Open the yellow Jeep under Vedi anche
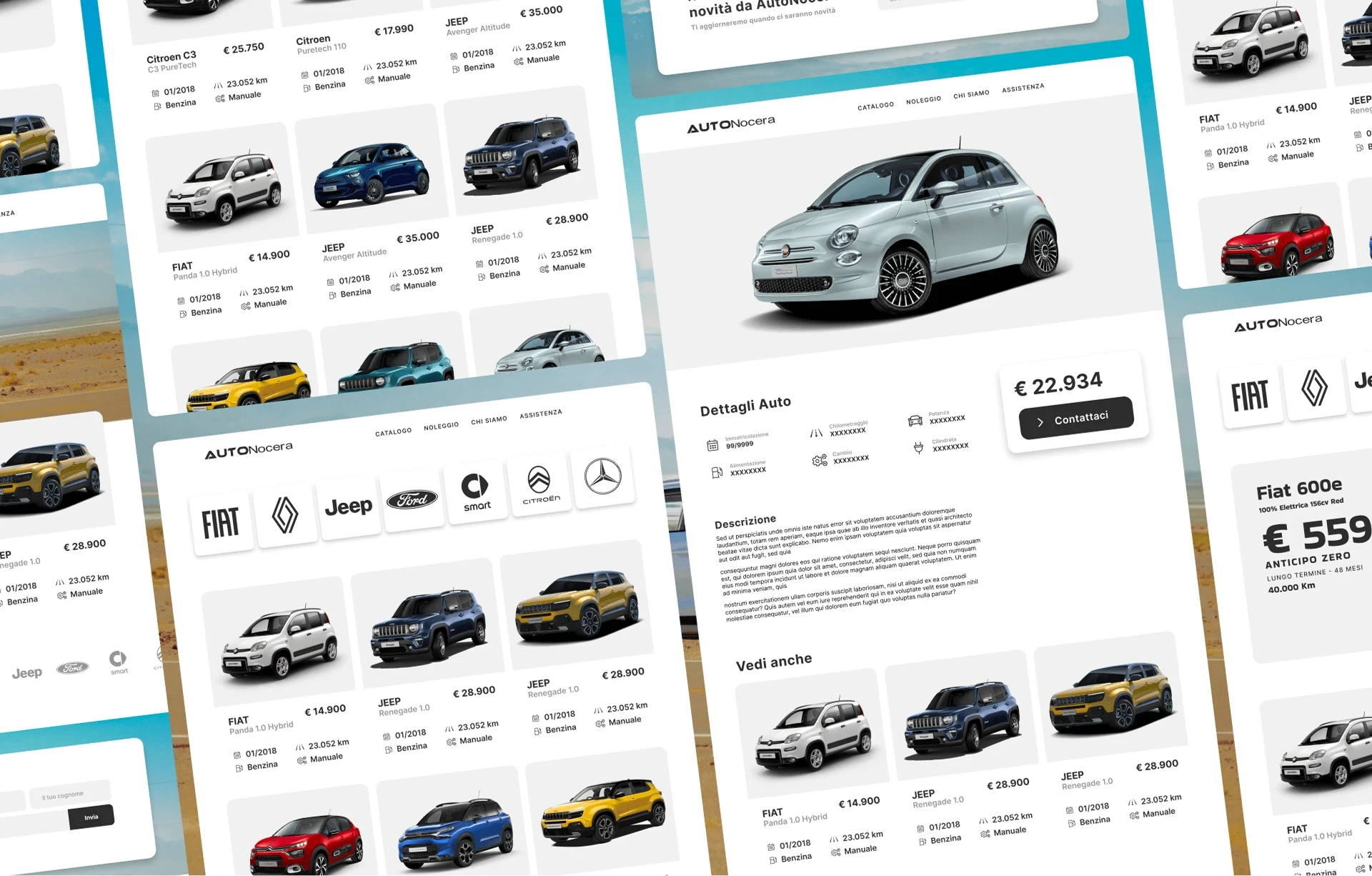The image size is (1372, 876). [x=1111, y=697]
